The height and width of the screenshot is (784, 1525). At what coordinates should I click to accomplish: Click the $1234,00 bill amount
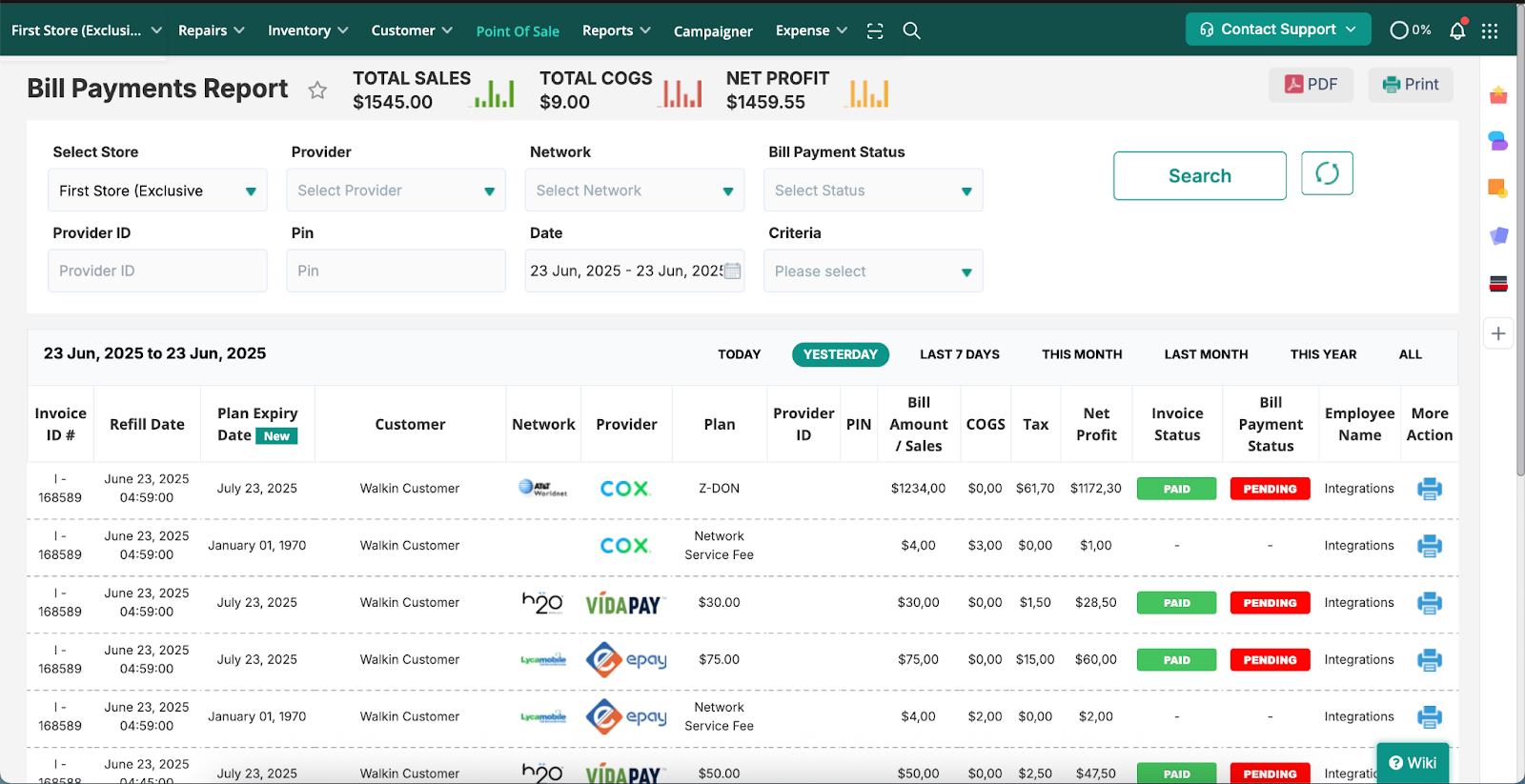coord(918,489)
